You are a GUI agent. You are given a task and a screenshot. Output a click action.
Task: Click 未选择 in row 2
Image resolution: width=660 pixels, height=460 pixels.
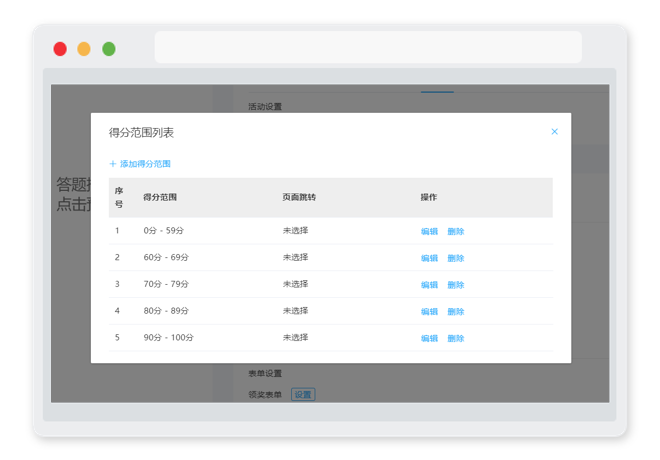[x=295, y=257]
